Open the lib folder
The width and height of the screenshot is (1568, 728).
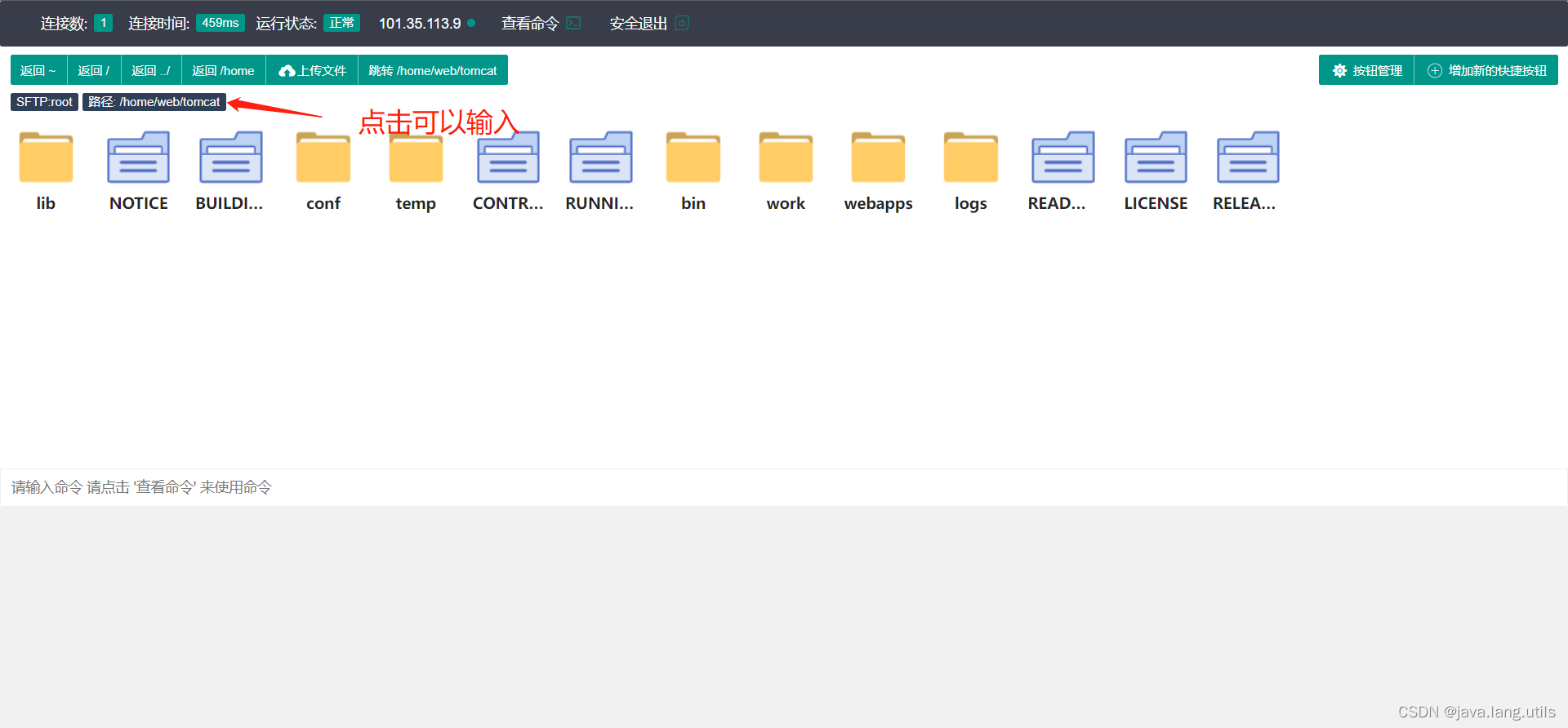coord(46,157)
